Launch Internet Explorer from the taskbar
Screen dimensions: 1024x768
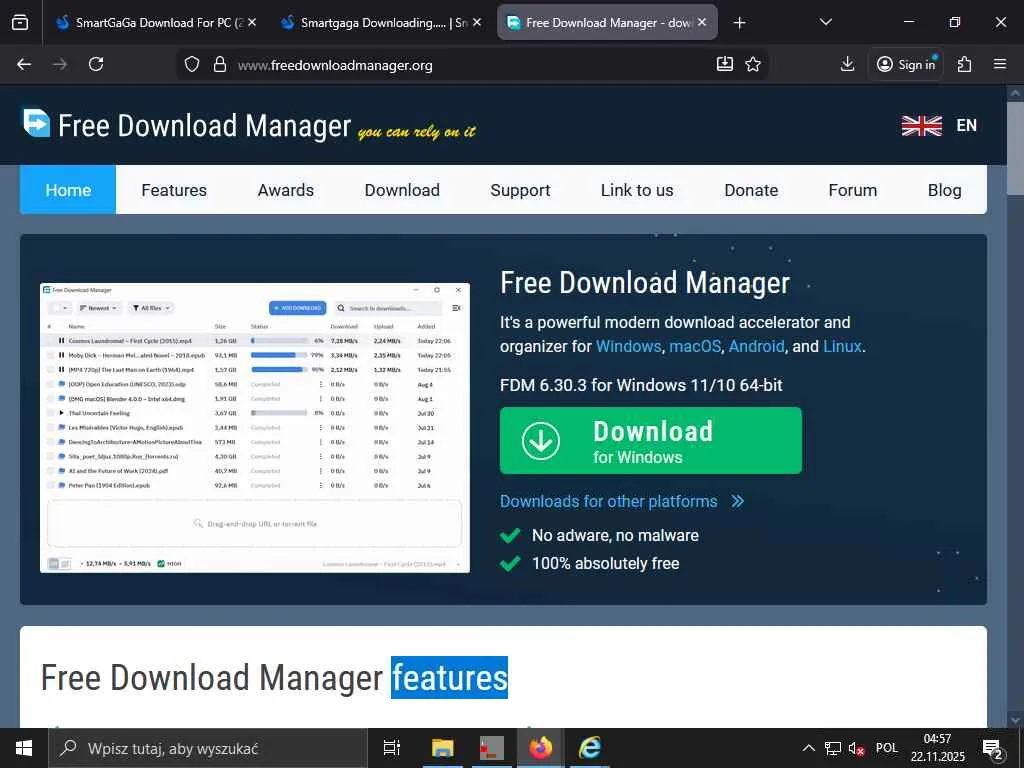590,748
